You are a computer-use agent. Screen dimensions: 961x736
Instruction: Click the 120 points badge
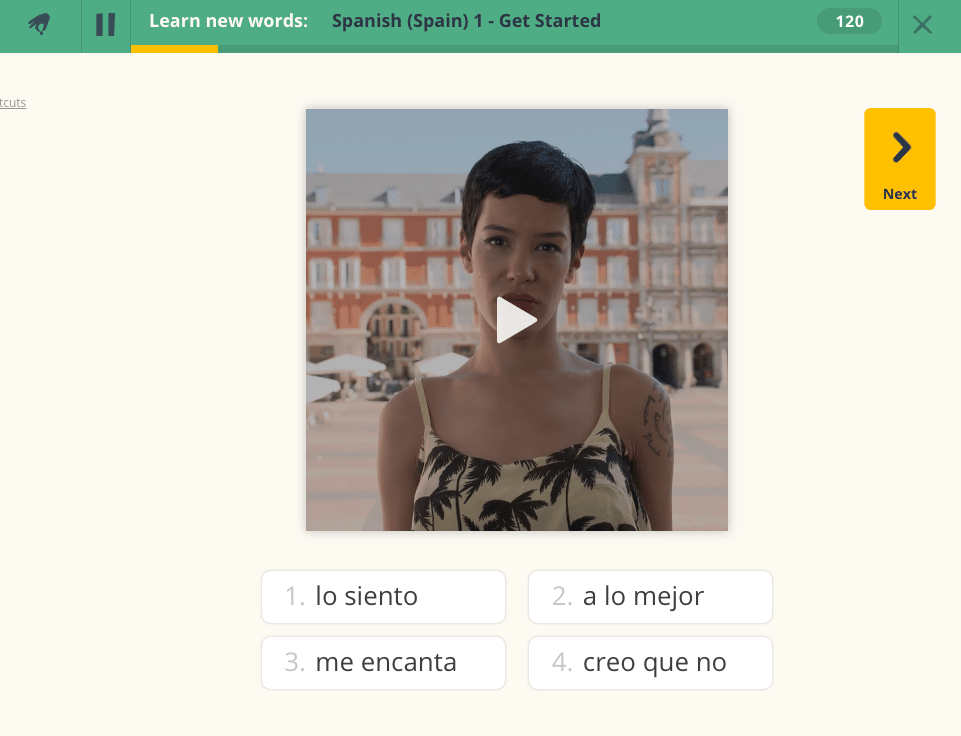[x=849, y=22]
